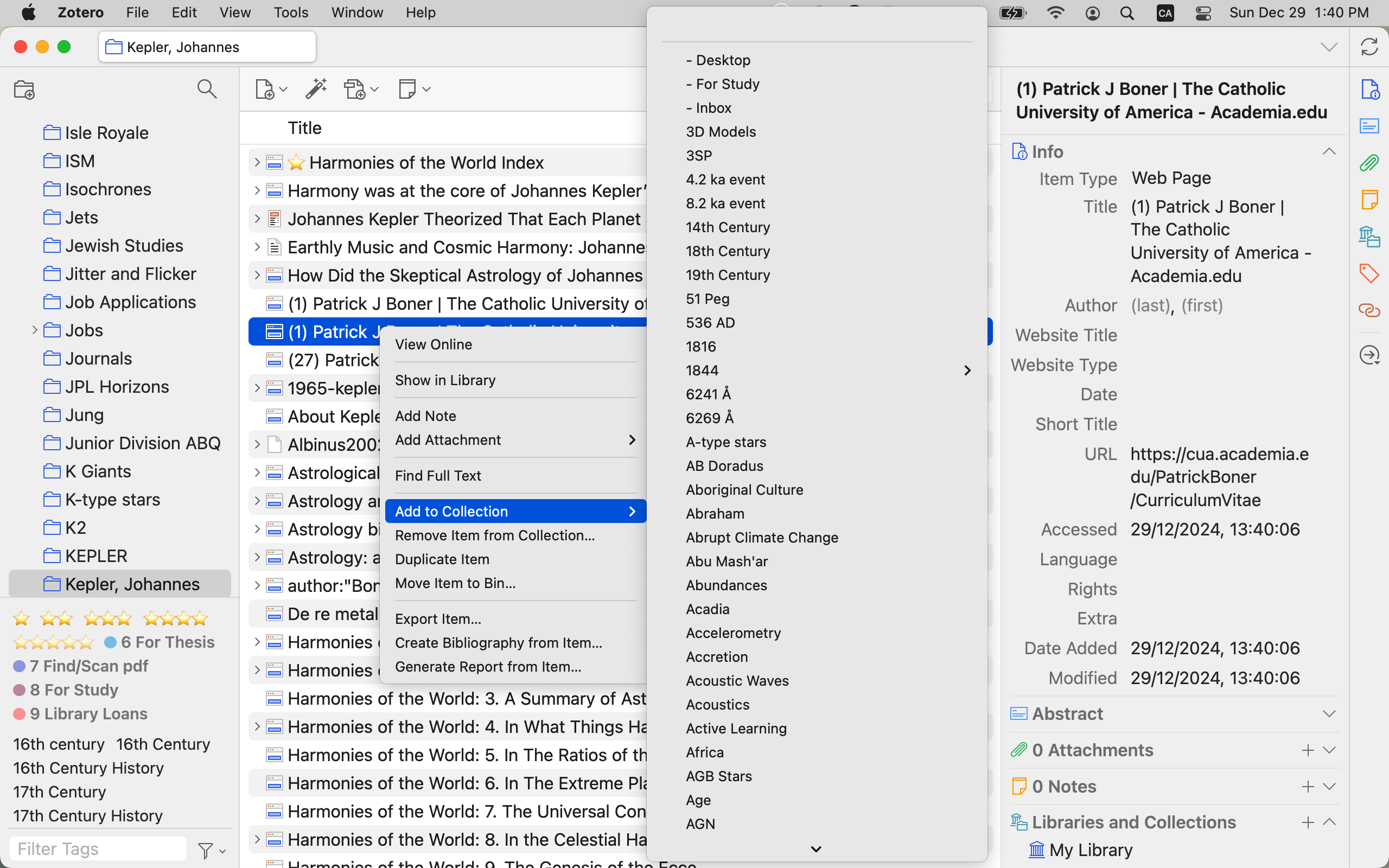1389x868 pixels.
Task: Click the New Note toolbar icon
Action: click(x=413, y=89)
